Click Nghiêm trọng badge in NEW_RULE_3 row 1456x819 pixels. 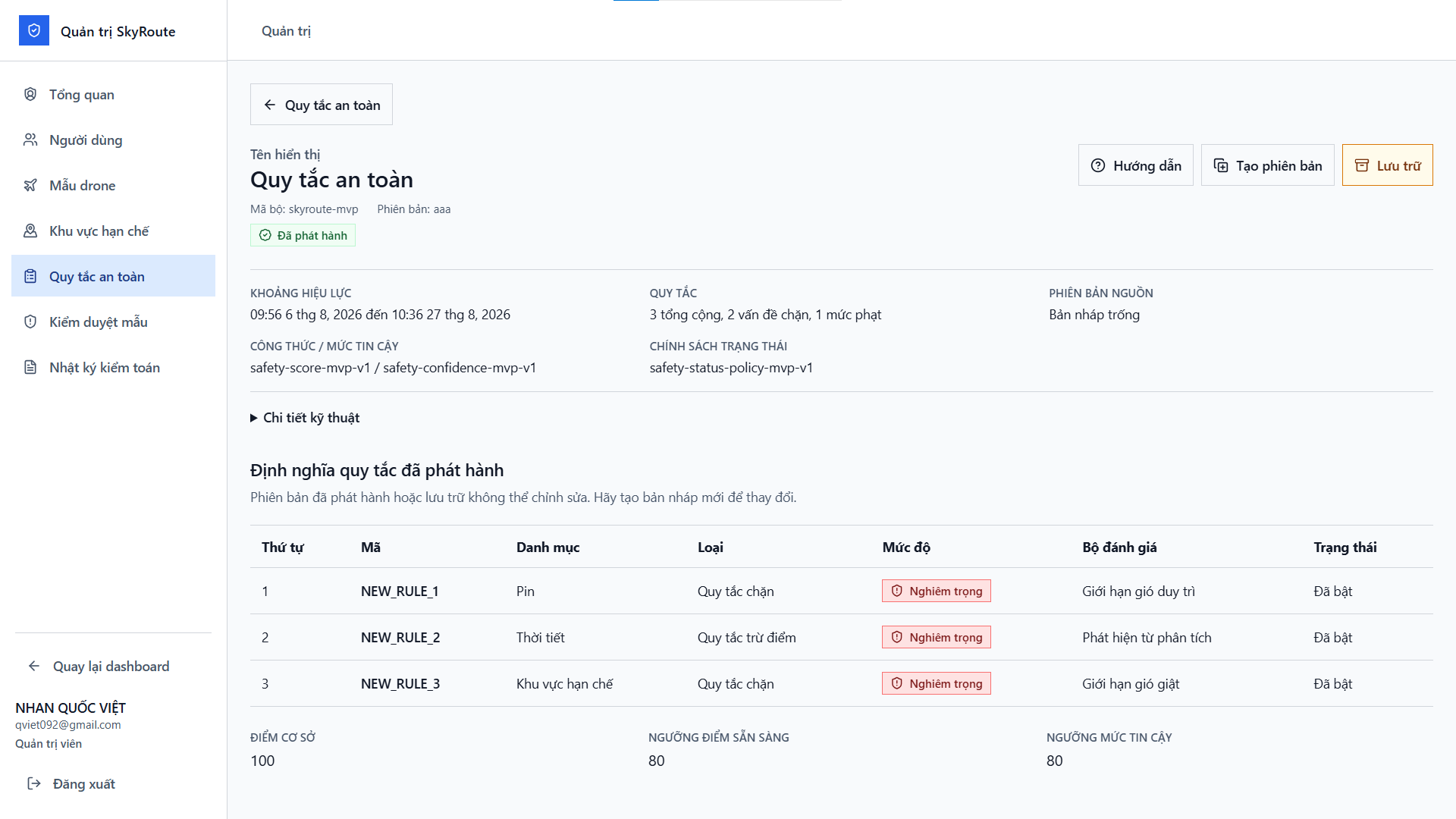(x=937, y=683)
